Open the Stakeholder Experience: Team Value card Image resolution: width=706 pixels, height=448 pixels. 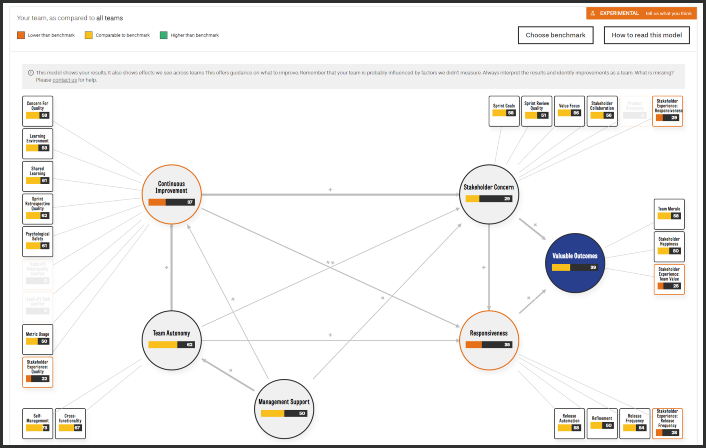669,280
